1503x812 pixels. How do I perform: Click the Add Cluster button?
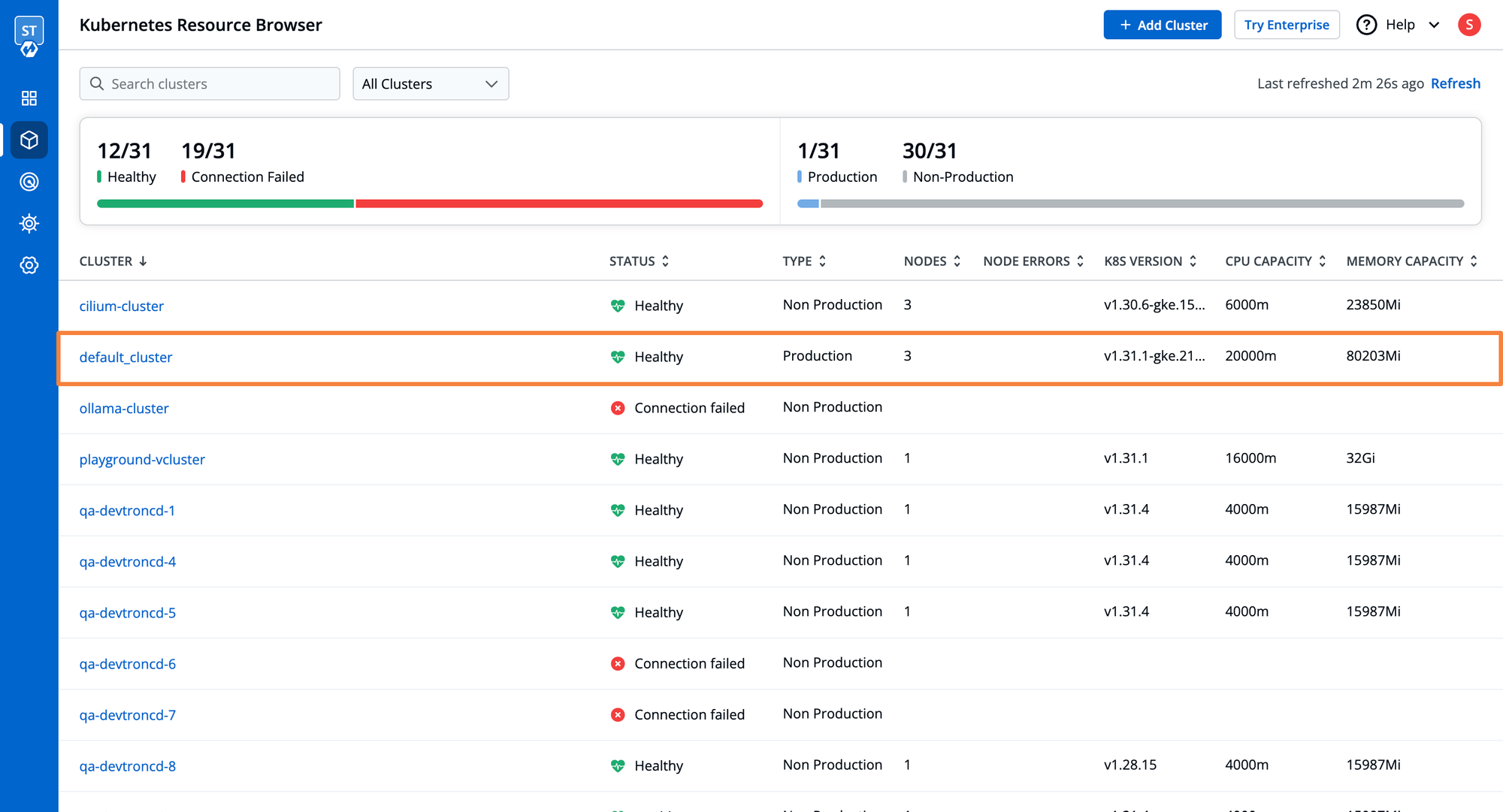coord(1163,24)
